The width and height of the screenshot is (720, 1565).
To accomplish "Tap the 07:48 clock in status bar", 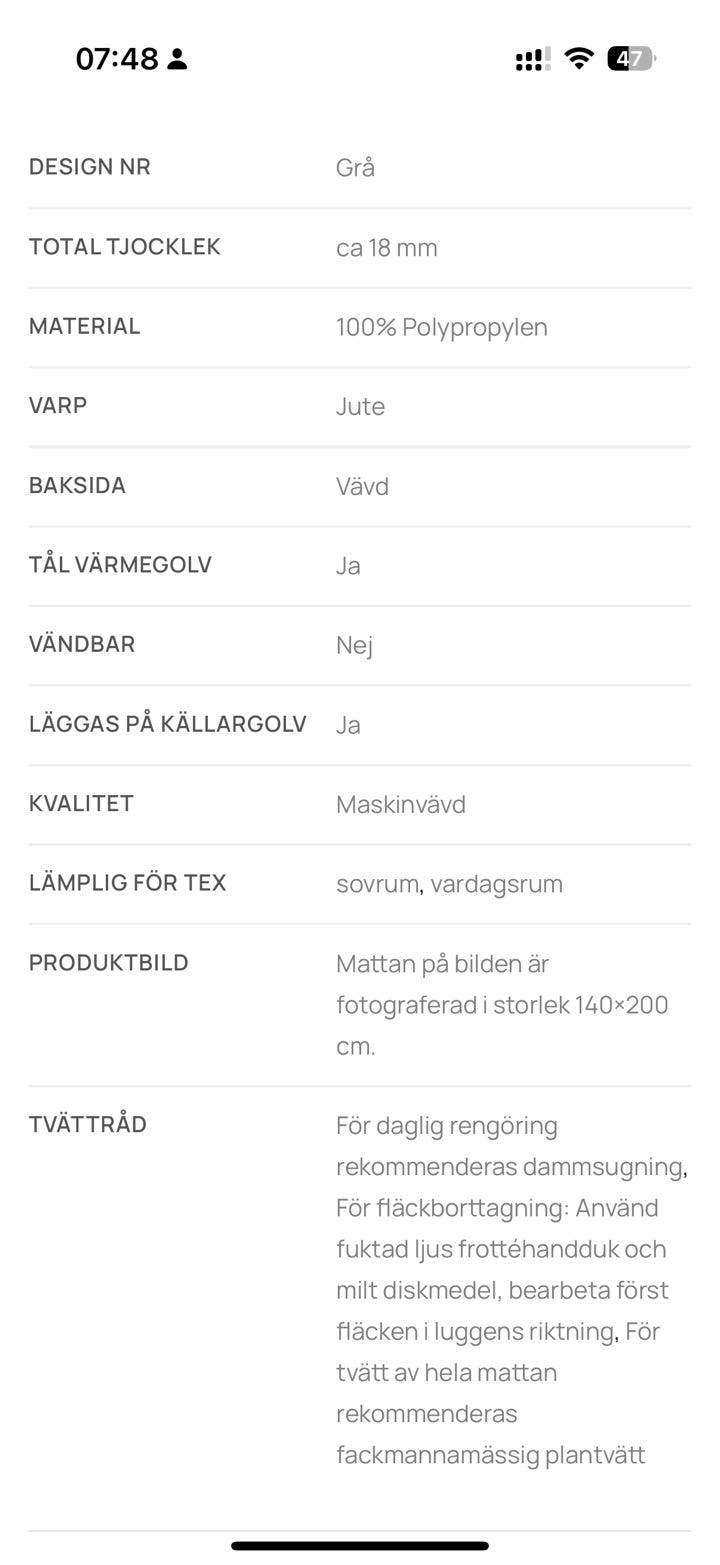I will [116, 59].
